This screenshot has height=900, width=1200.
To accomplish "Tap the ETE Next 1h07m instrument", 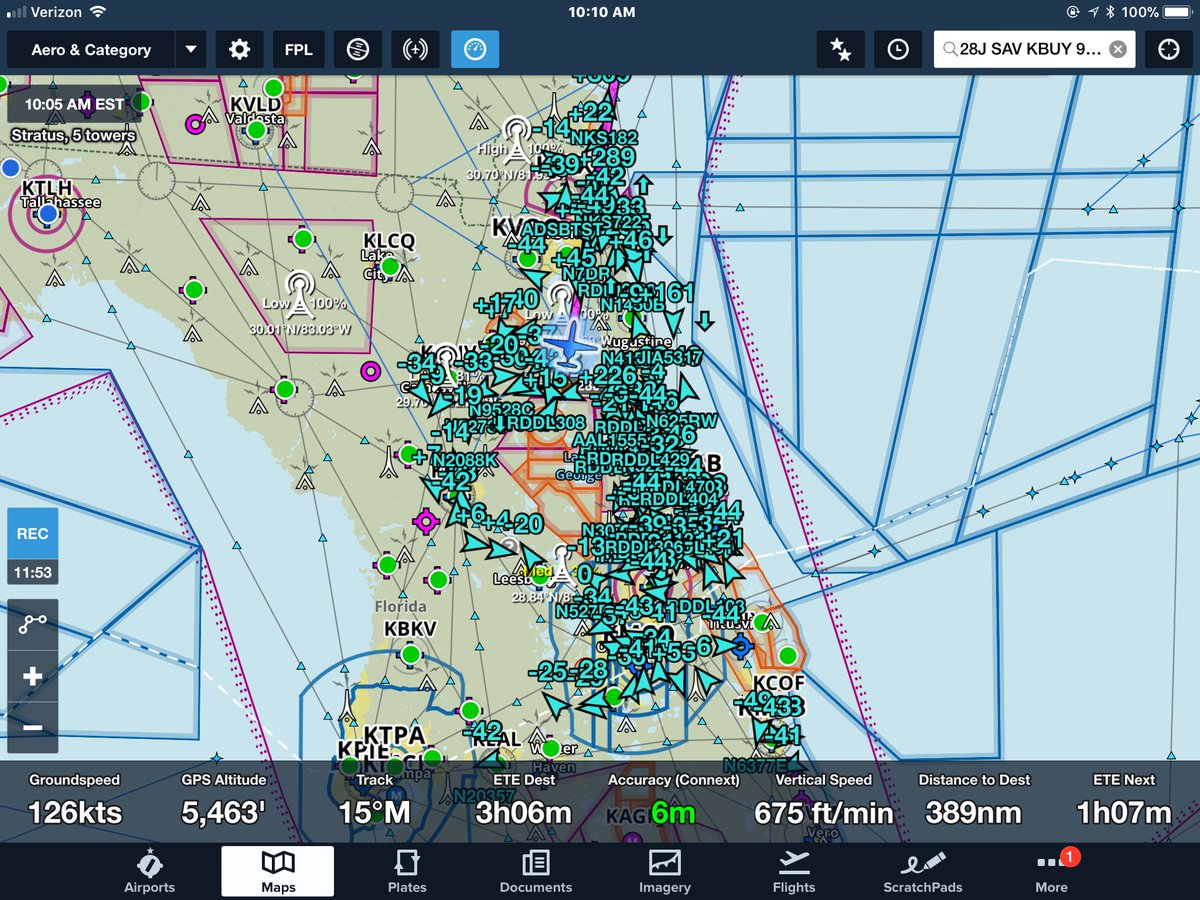I will (x=1124, y=801).
